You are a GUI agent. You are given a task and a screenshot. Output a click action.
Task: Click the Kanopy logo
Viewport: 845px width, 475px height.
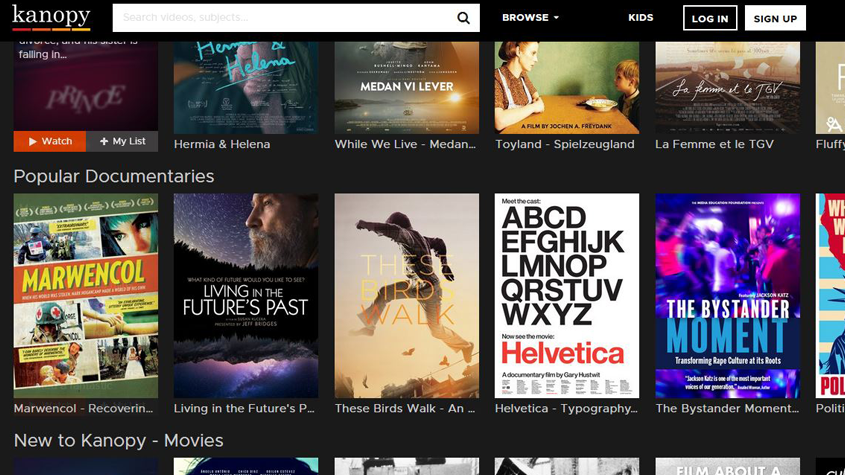coord(51,17)
